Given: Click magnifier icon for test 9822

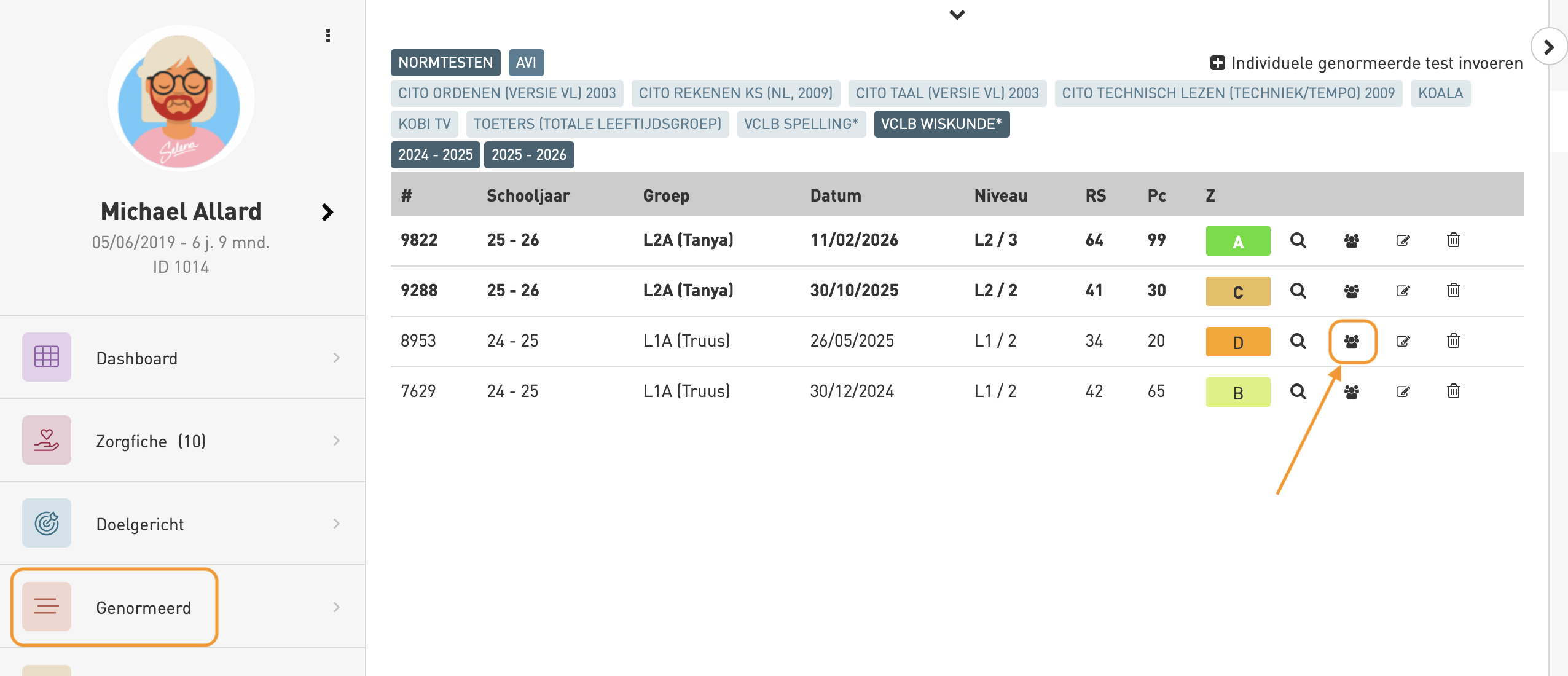Looking at the screenshot, I should click(1298, 240).
